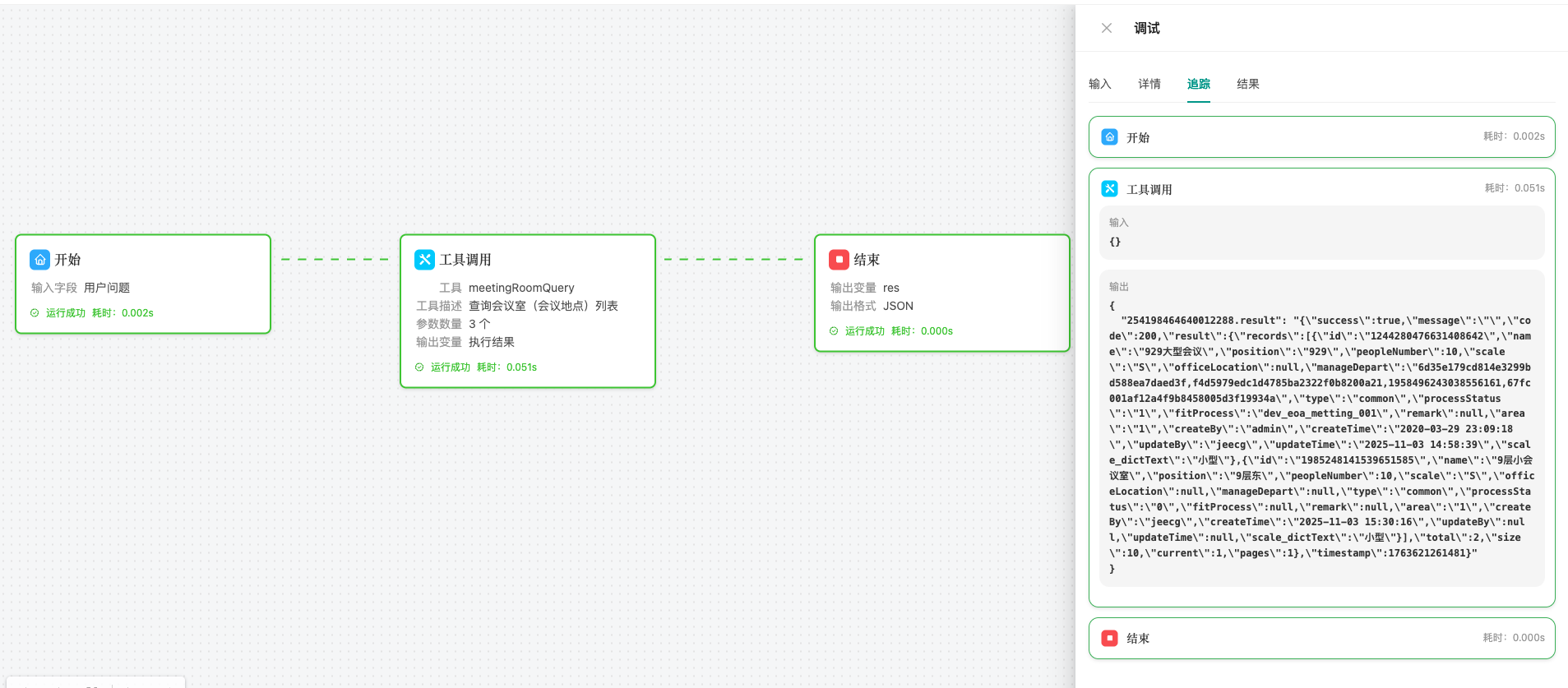
Task: Switch to the 结果 tab
Action: click(1247, 84)
